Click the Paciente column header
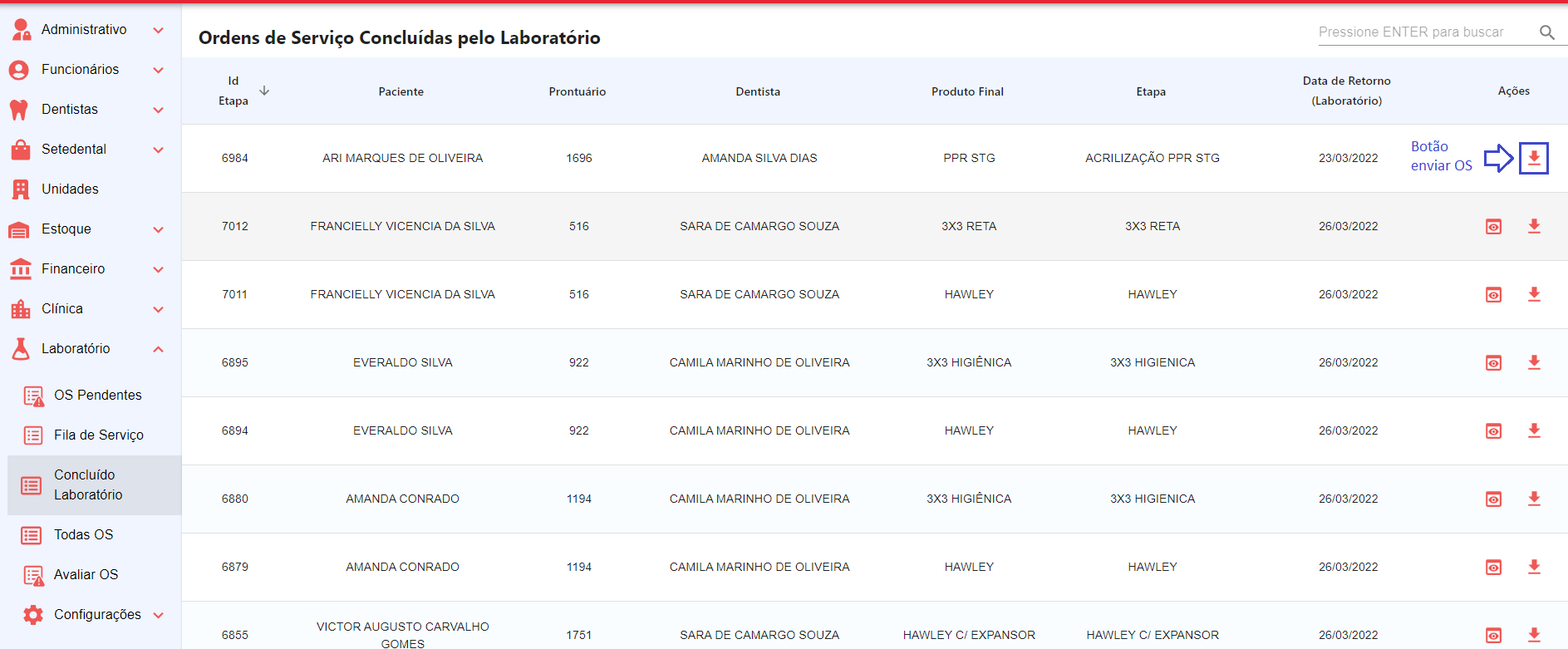 click(x=401, y=91)
